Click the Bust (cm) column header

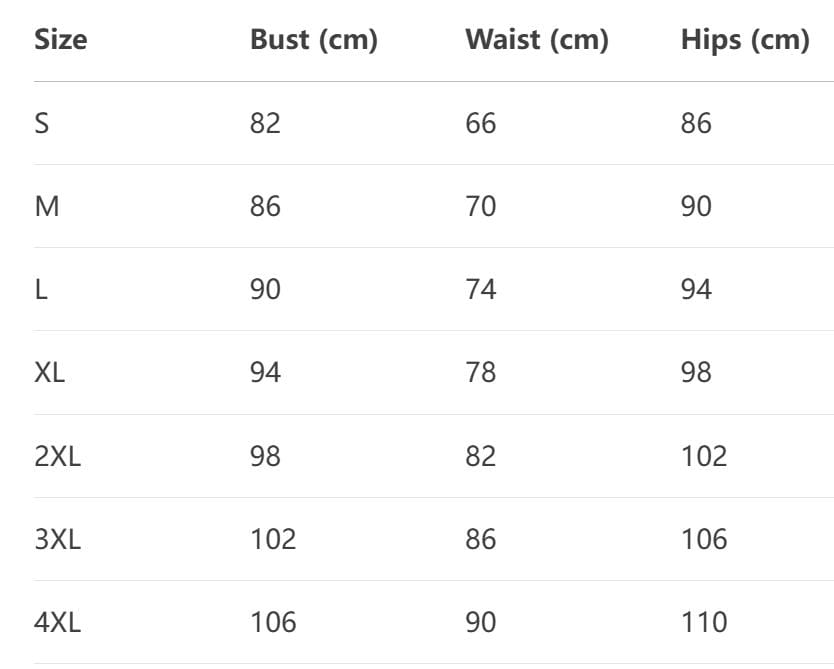coord(314,40)
